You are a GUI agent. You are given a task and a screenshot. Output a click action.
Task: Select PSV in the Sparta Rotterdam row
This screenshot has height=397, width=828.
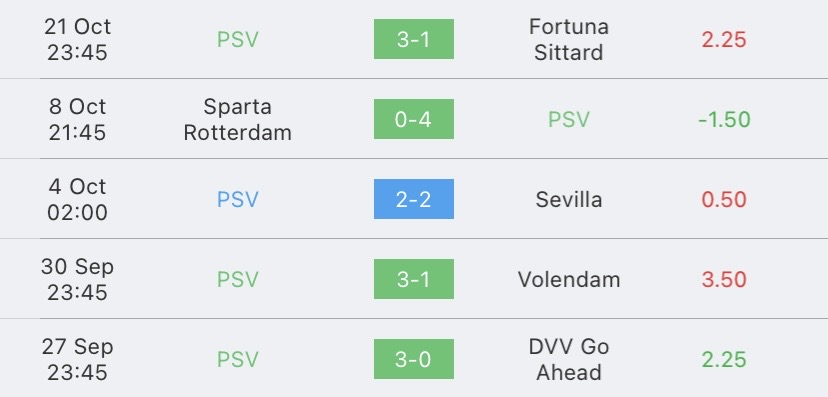(x=569, y=119)
